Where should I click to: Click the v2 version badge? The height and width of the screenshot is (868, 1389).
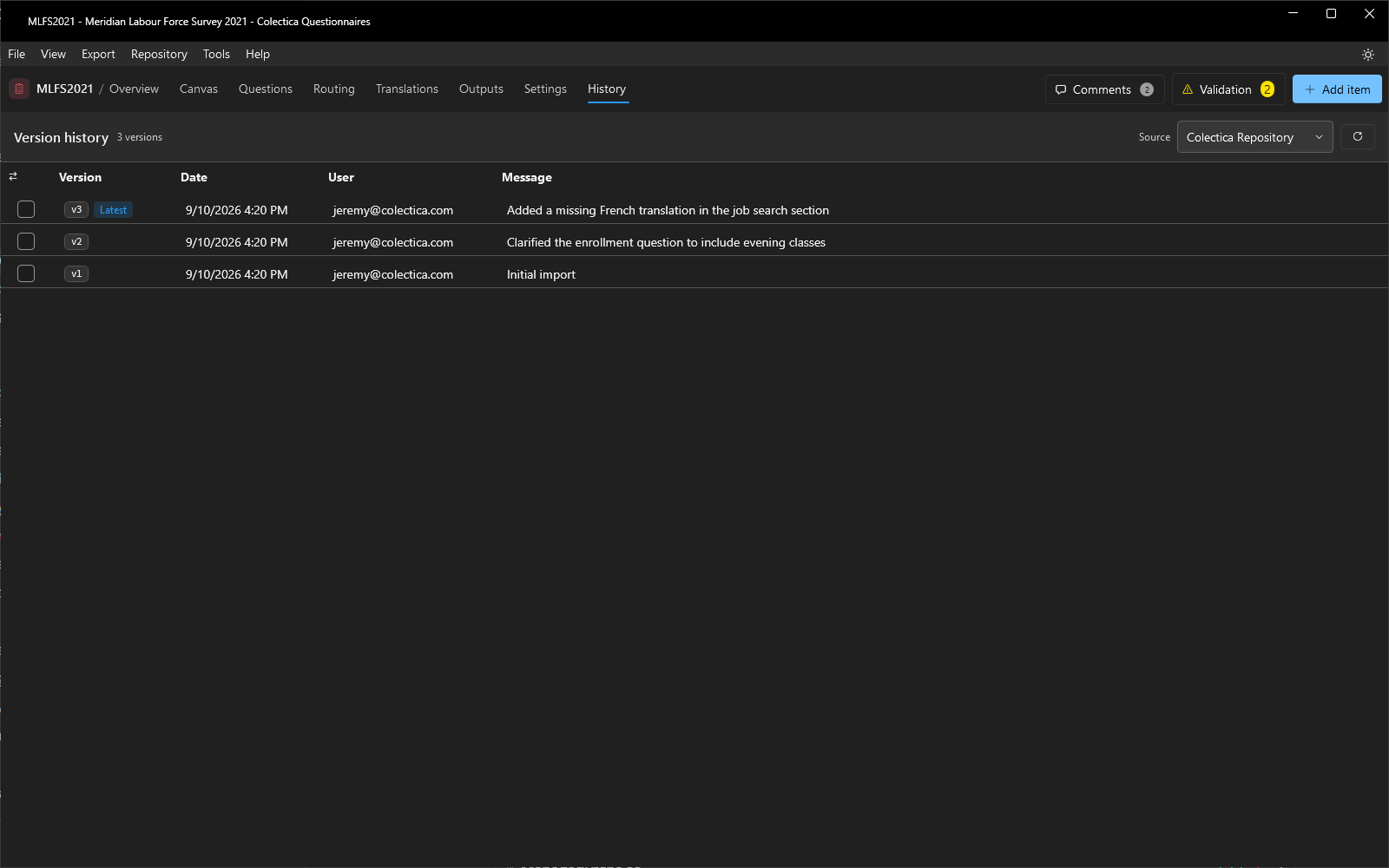(x=76, y=241)
